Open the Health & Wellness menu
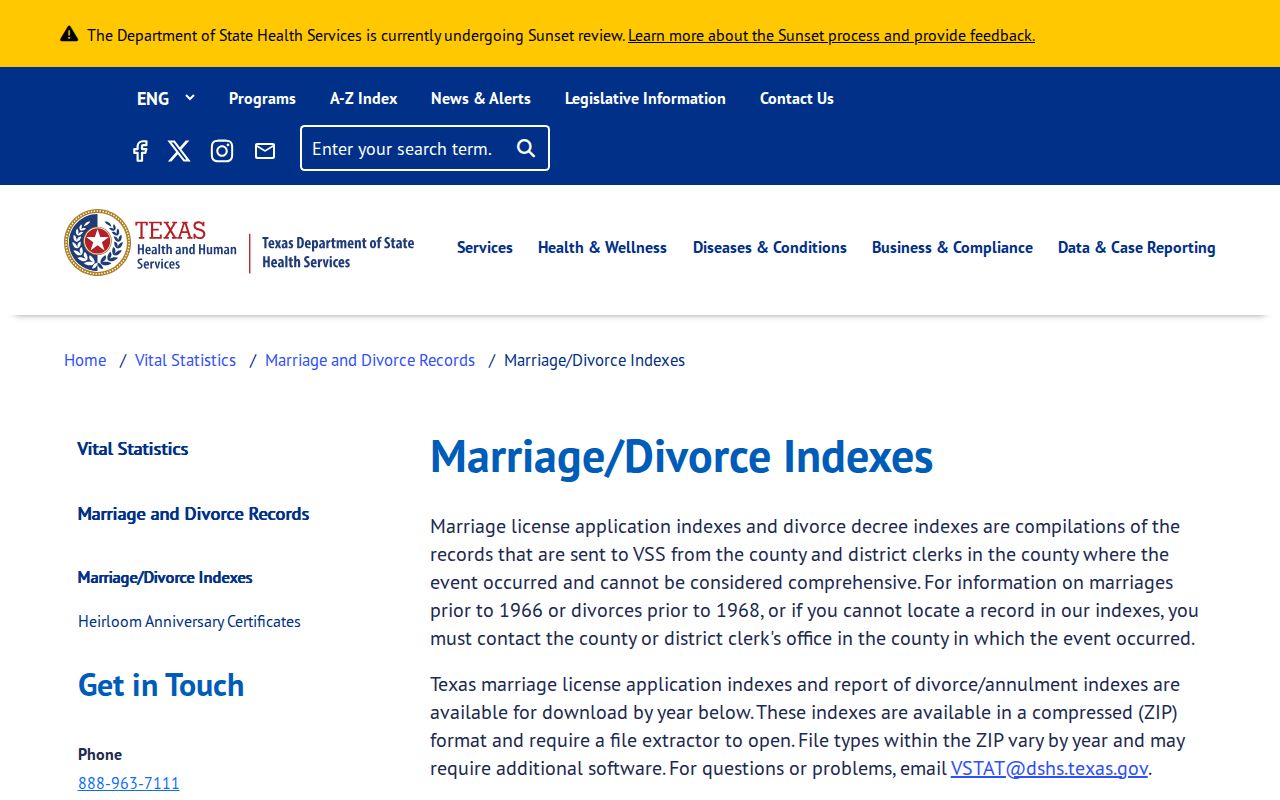Screen dimensions: 1280x800 coord(602,247)
